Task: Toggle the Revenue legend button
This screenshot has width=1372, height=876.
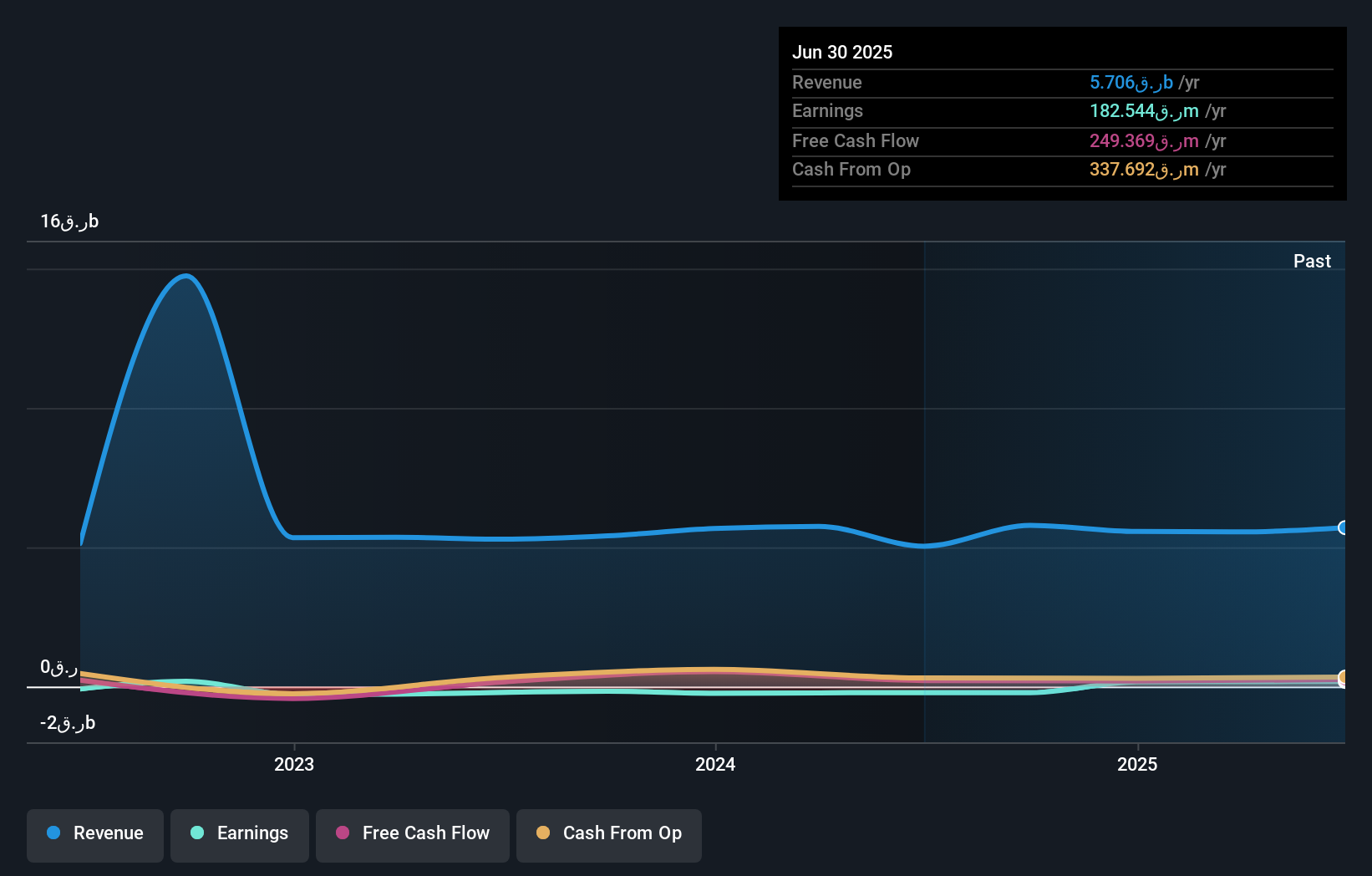Action: 95,835
